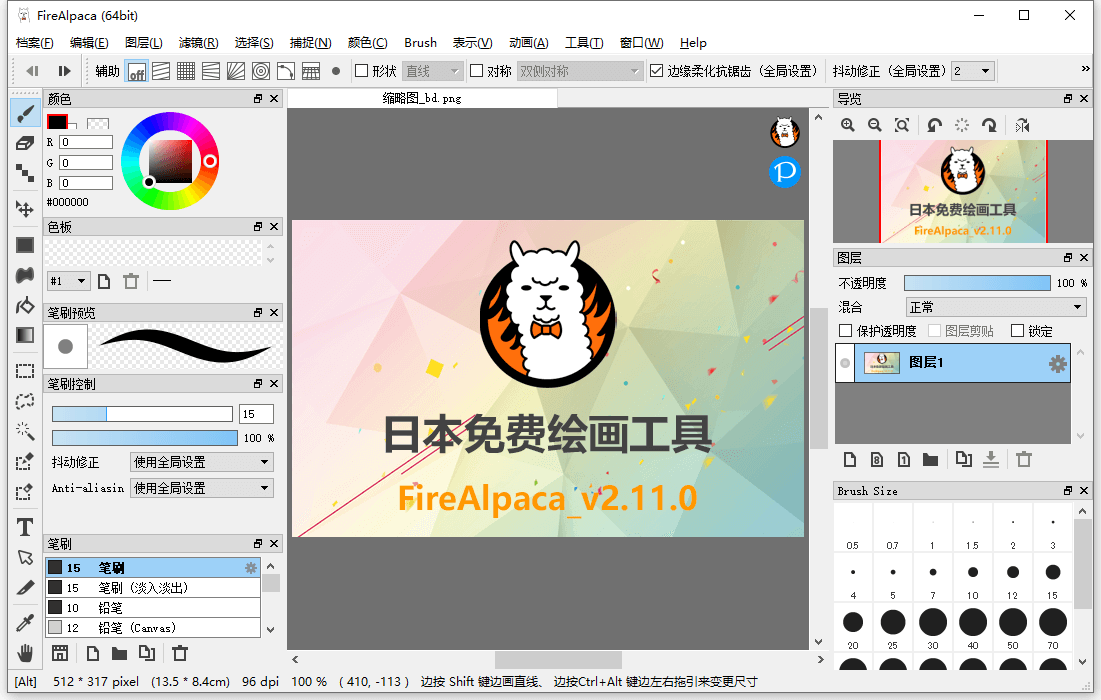
Task: Enable the 对称 symmetry checkbox
Action: (x=476, y=71)
